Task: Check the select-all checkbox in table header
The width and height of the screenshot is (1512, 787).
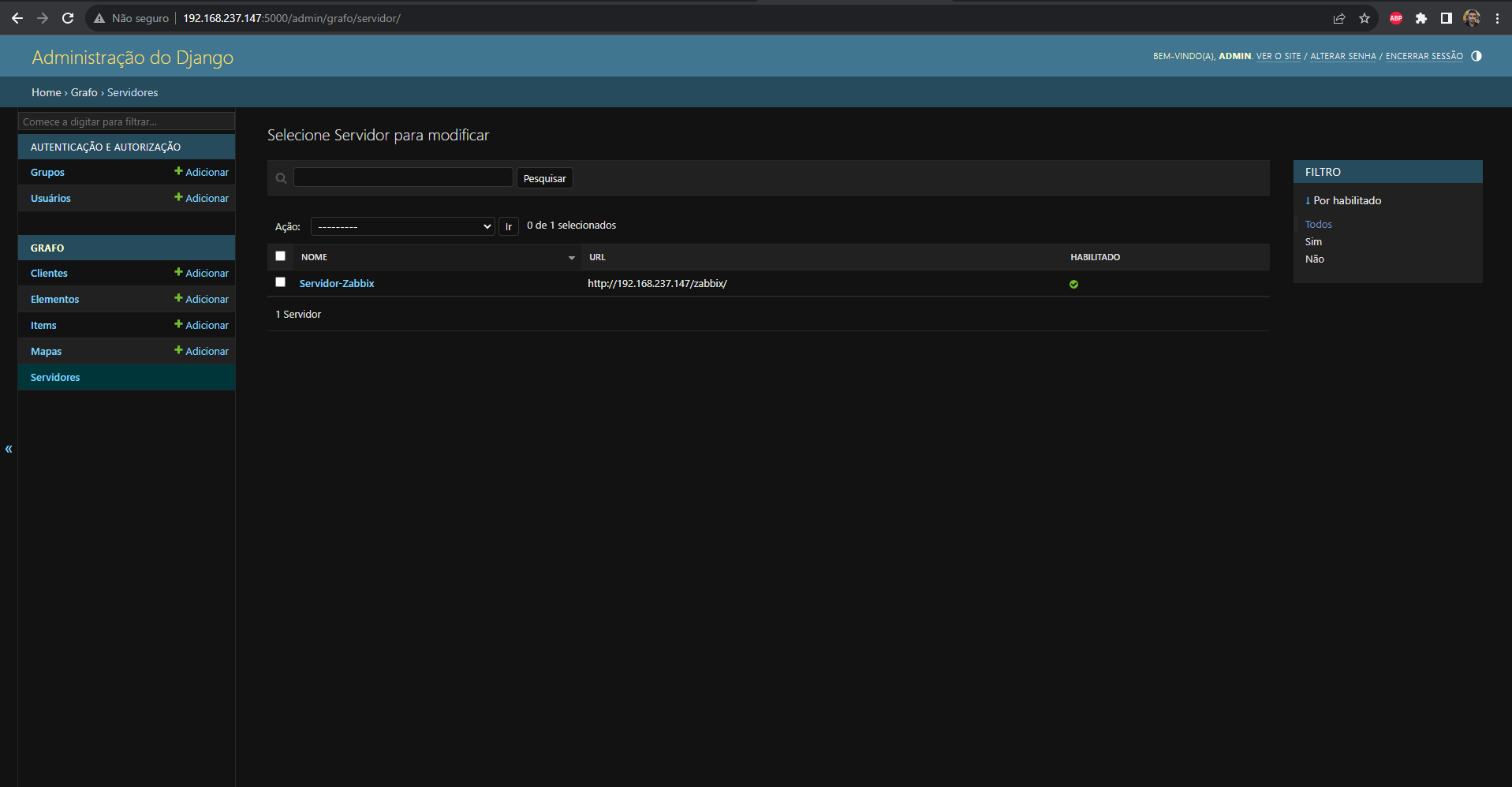Action: 280,255
